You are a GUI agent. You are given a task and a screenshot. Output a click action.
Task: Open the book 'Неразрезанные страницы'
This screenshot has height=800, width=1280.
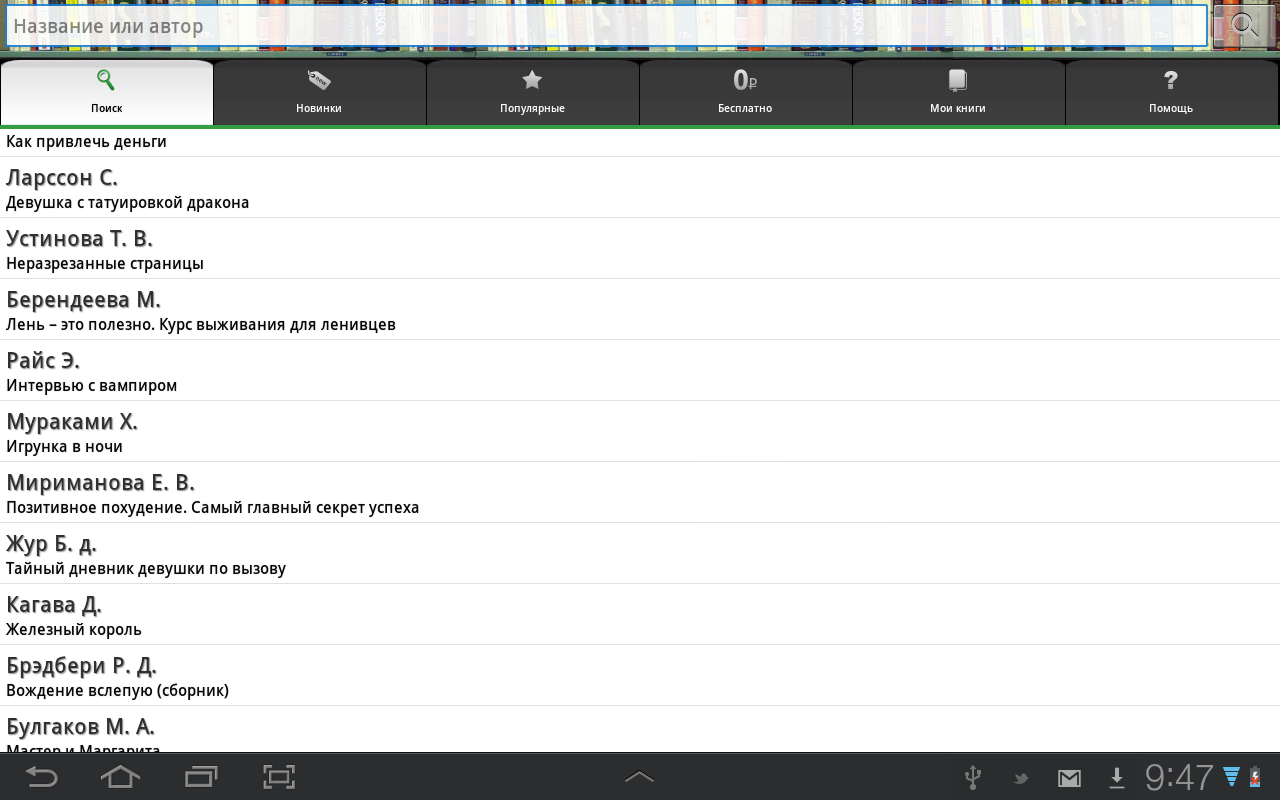pos(105,264)
